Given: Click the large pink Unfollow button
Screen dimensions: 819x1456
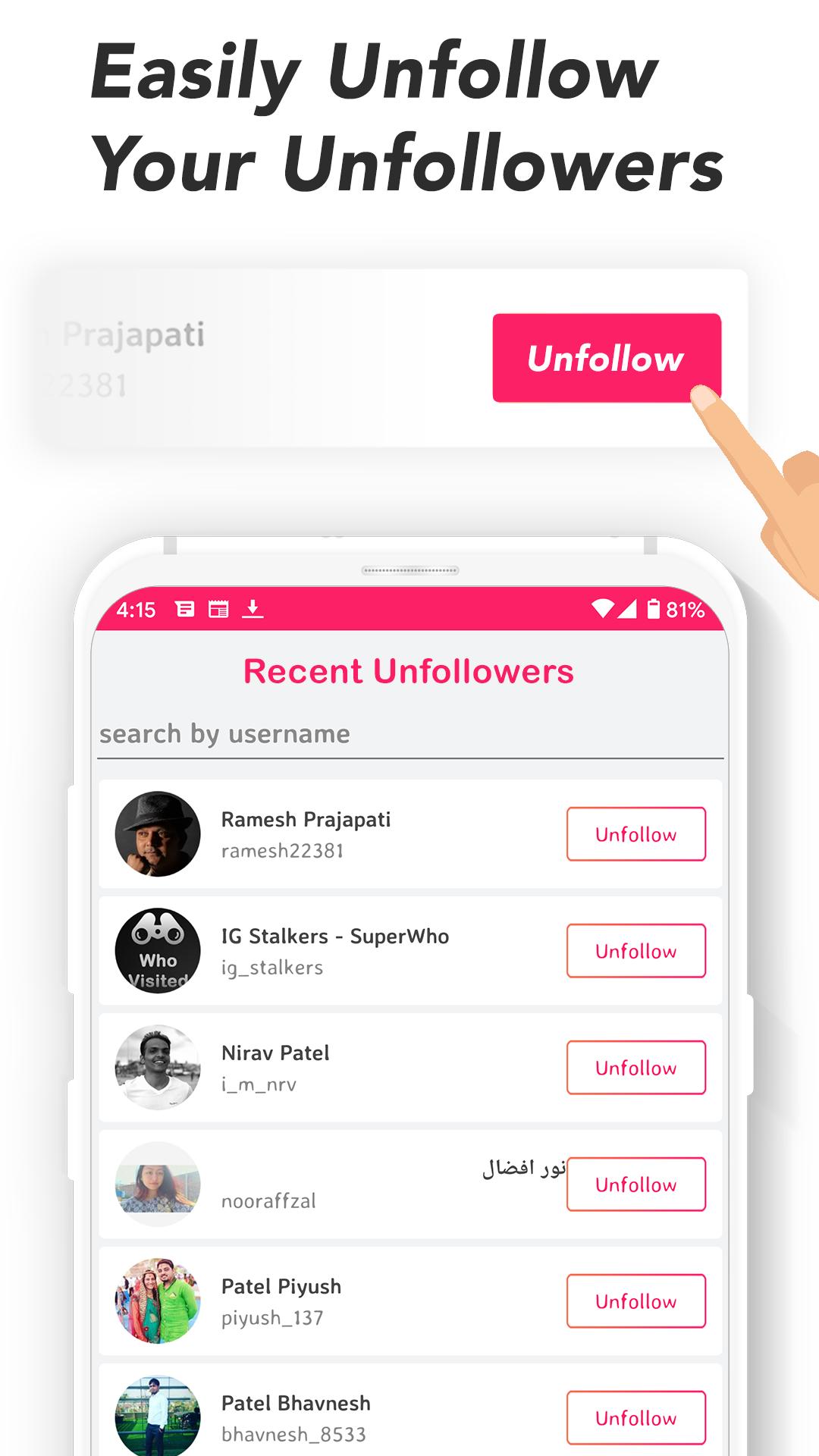Looking at the screenshot, I should [607, 358].
